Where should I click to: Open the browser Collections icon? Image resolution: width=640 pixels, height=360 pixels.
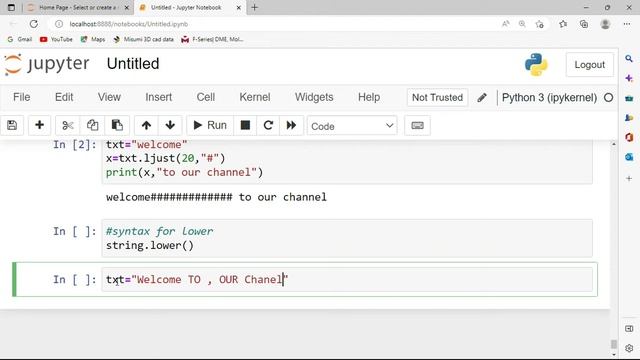[x=584, y=24]
